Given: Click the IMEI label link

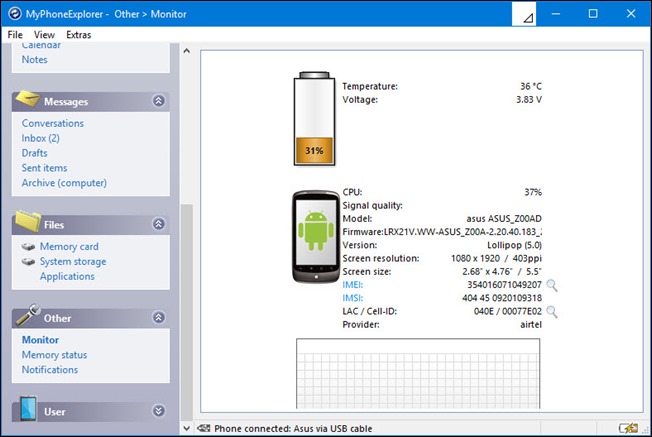Looking at the screenshot, I should tap(353, 285).
